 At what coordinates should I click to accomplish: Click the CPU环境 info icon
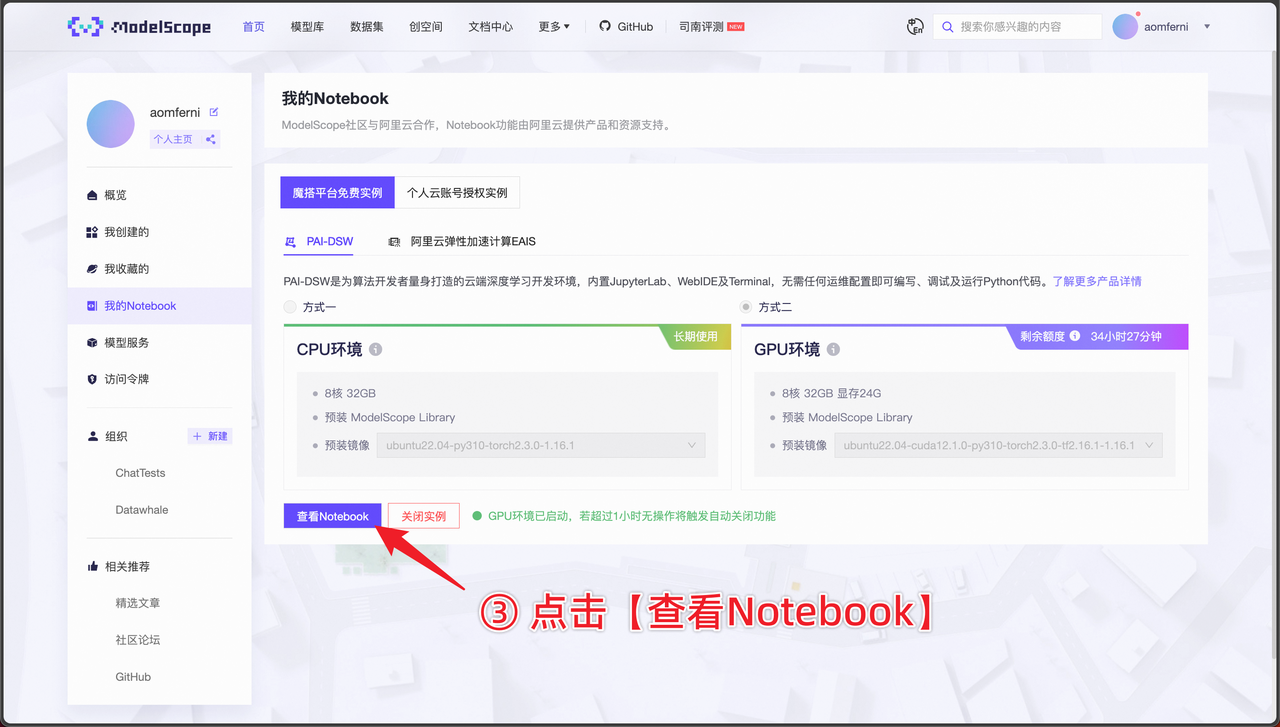376,350
